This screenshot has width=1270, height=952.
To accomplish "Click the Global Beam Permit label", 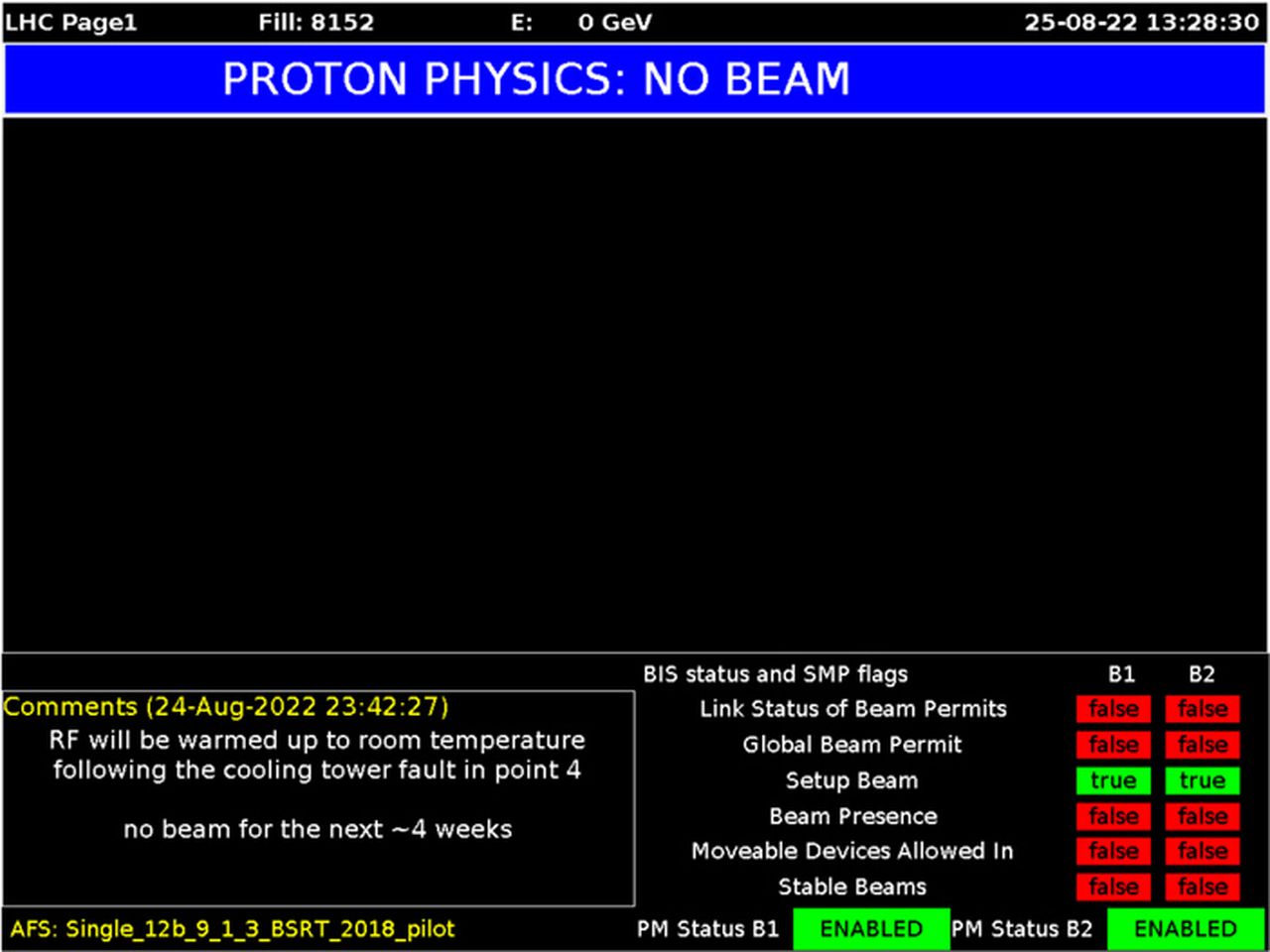I will [x=852, y=745].
